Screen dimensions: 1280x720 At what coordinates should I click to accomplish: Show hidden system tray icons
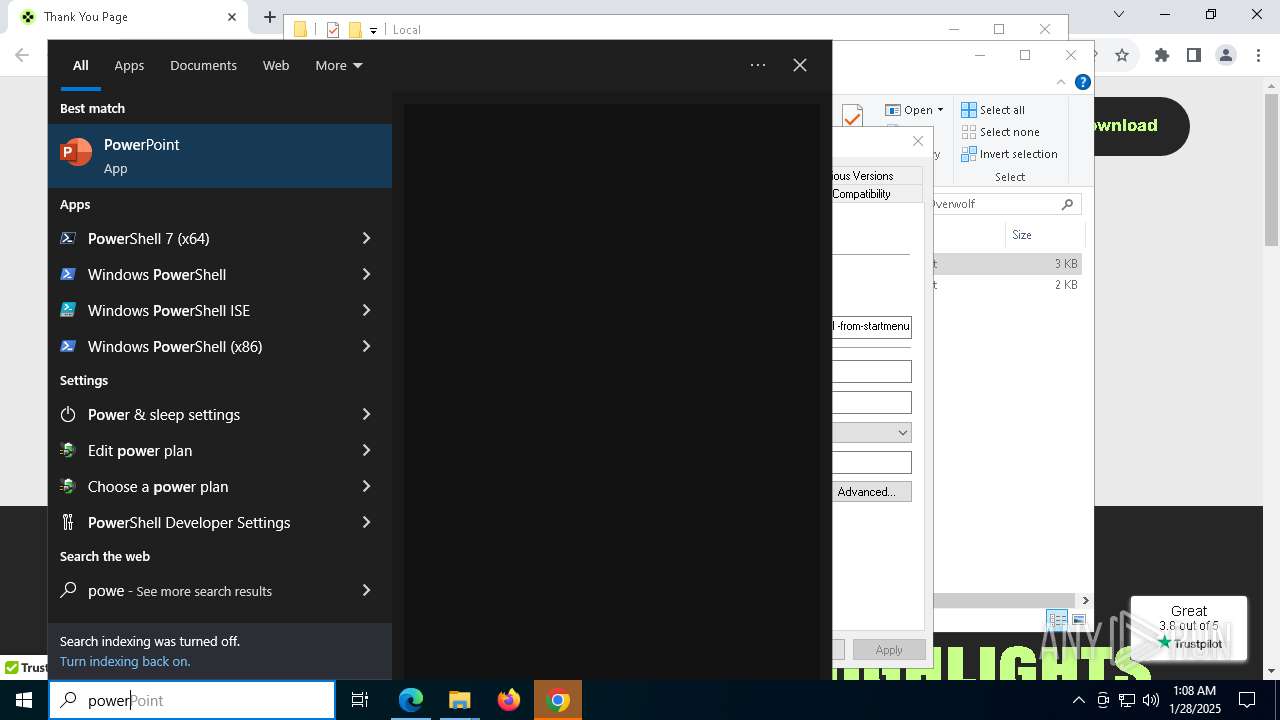click(1079, 700)
